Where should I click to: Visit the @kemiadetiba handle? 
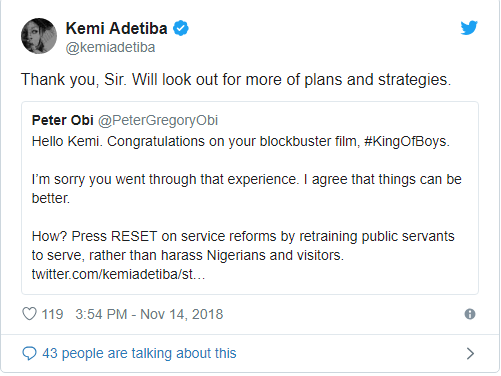pyautogui.click(x=110, y=47)
